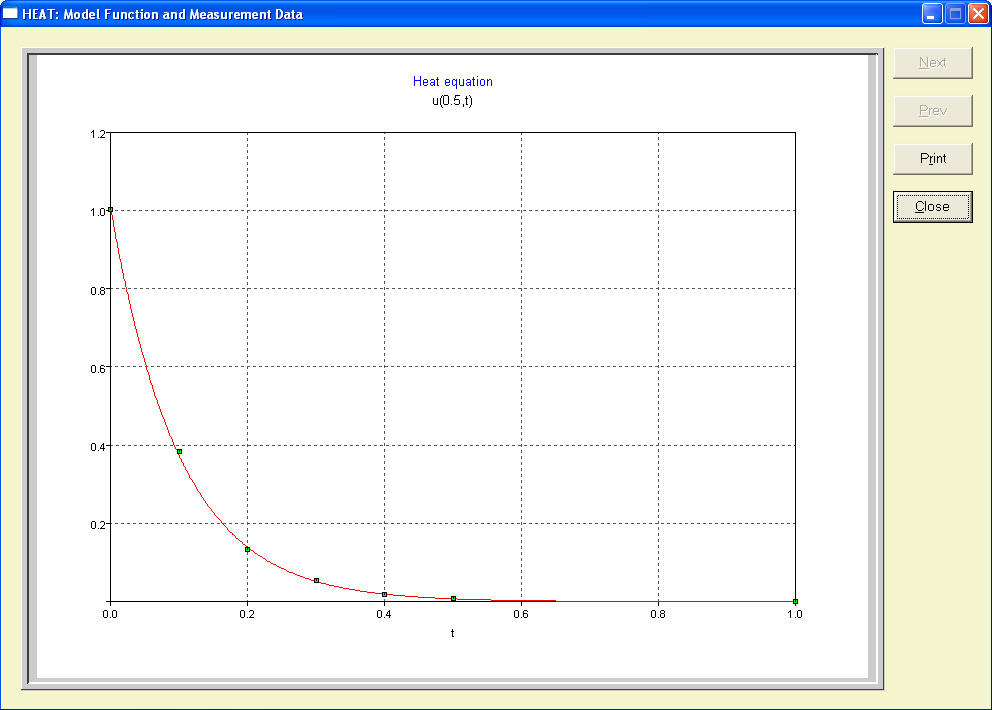Image resolution: width=992 pixels, height=710 pixels.
Task: Maximize the HEAT window
Action: click(x=954, y=14)
